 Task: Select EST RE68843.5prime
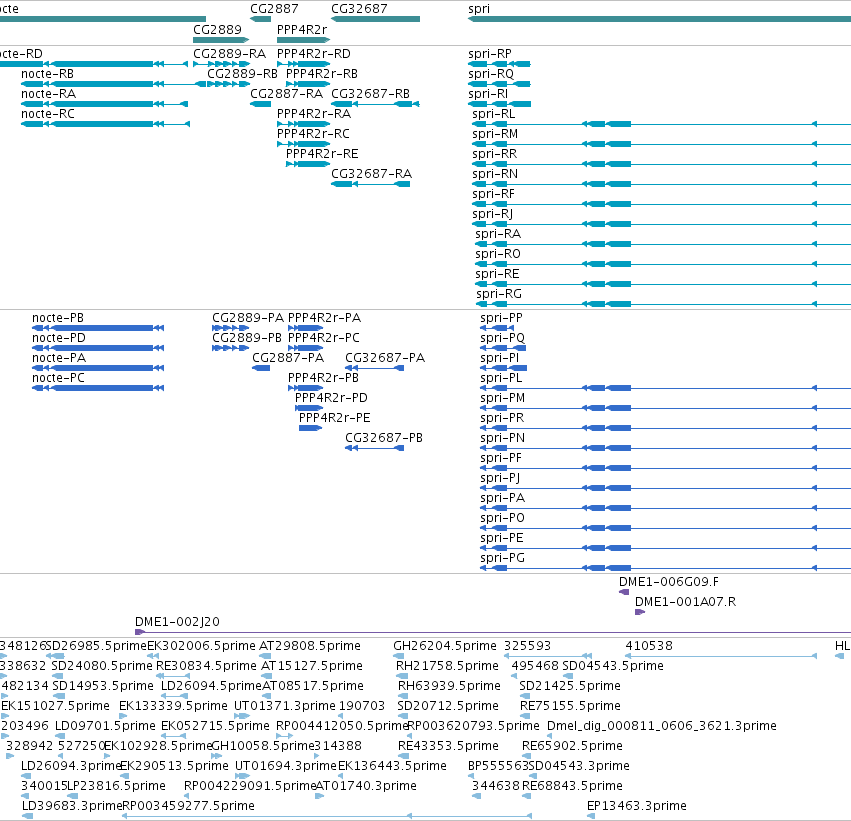572,786
